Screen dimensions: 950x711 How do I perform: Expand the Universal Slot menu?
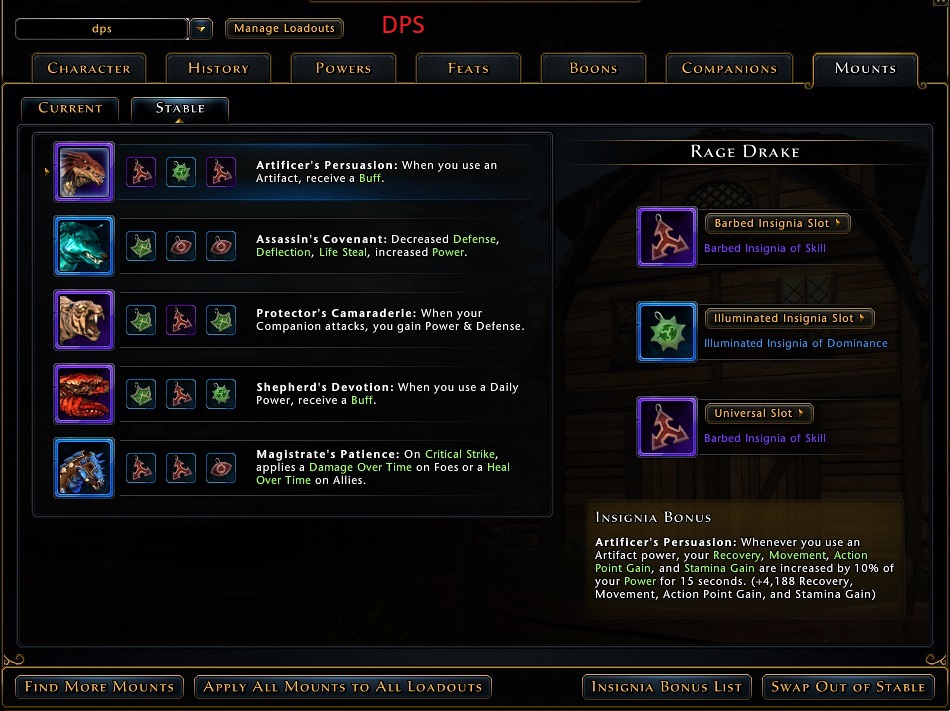[x=759, y=413]
